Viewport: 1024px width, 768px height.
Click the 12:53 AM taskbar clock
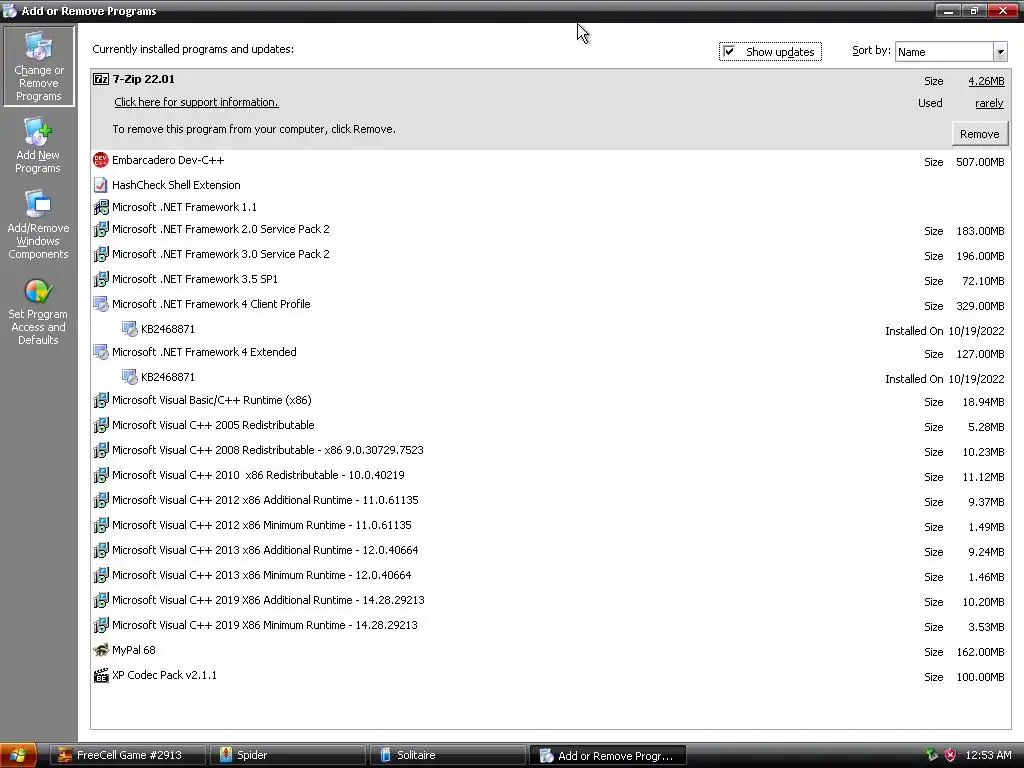point(987,756)
